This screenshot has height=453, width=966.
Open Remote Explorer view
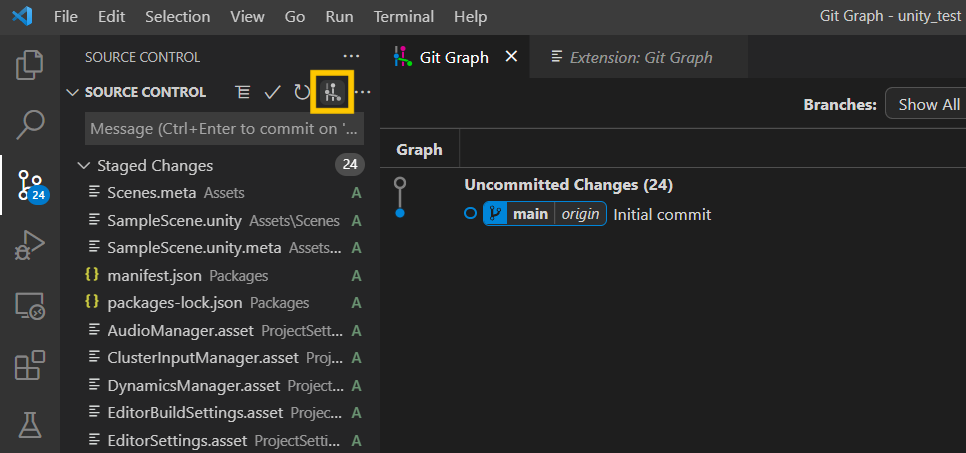click(x=30, y=305)
